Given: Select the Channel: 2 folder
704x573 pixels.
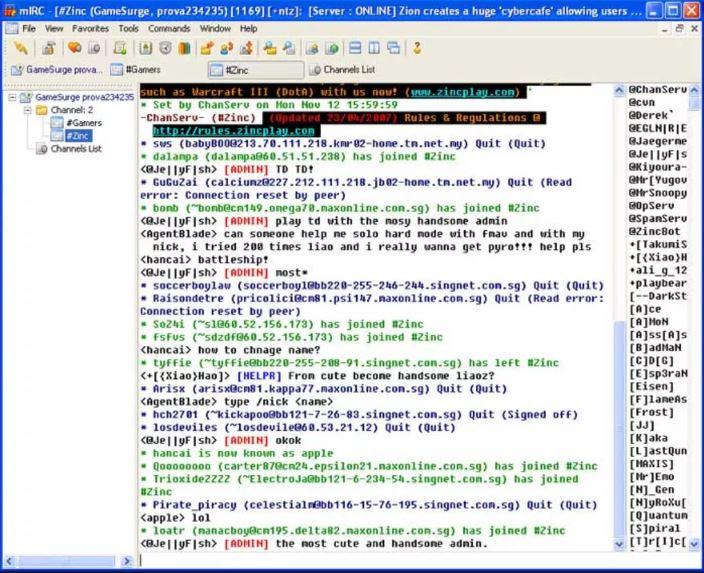Looking at the screenshot, I should (71, 110).
